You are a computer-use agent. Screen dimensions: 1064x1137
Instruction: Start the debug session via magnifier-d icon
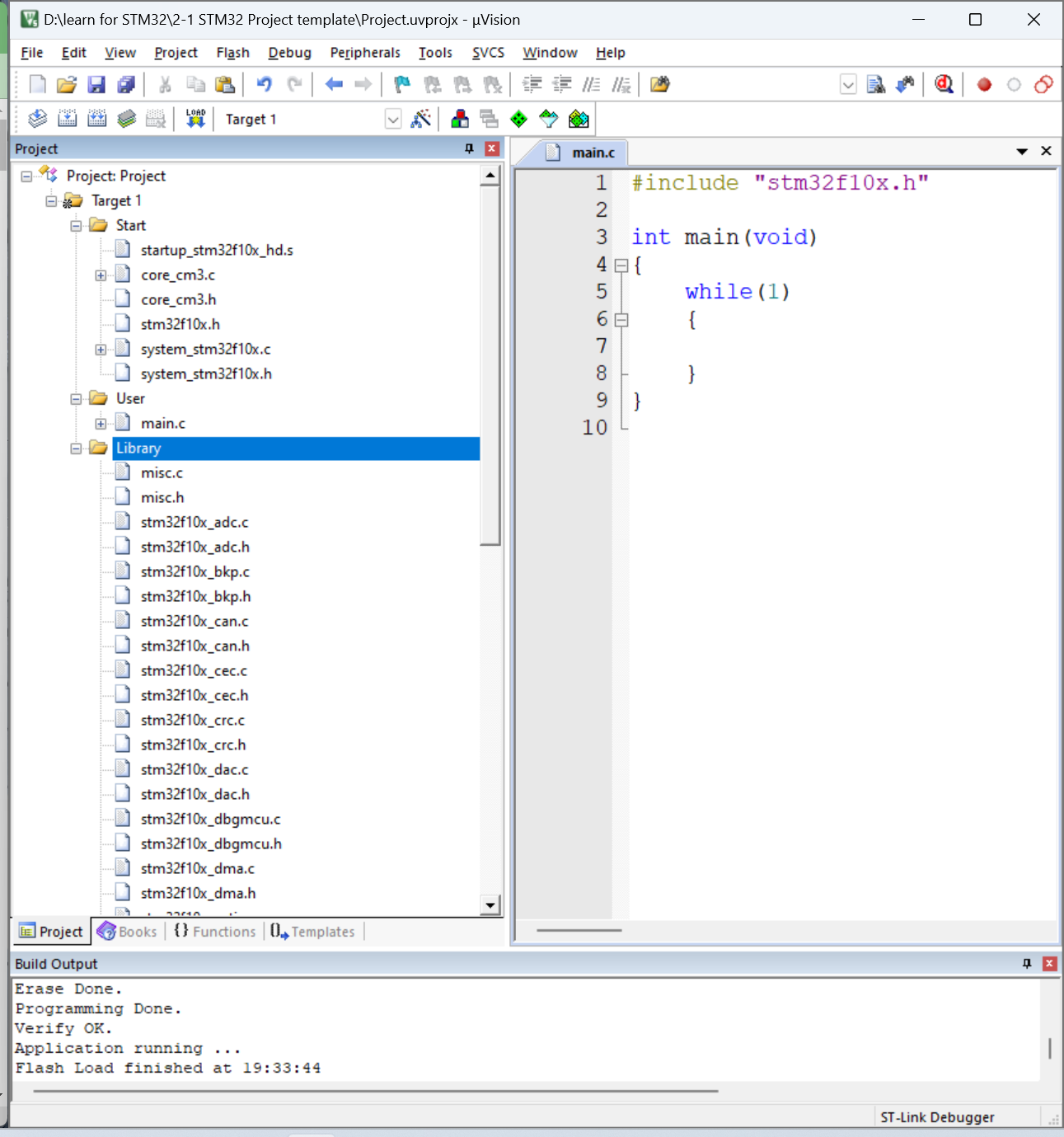click(x=944, y=84)
